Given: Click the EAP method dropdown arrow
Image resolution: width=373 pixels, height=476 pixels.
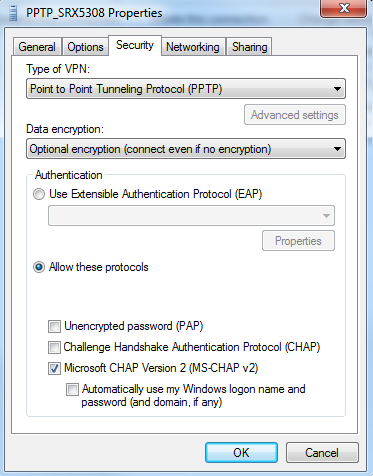Looking at the screenshot, I should point(326,216).
